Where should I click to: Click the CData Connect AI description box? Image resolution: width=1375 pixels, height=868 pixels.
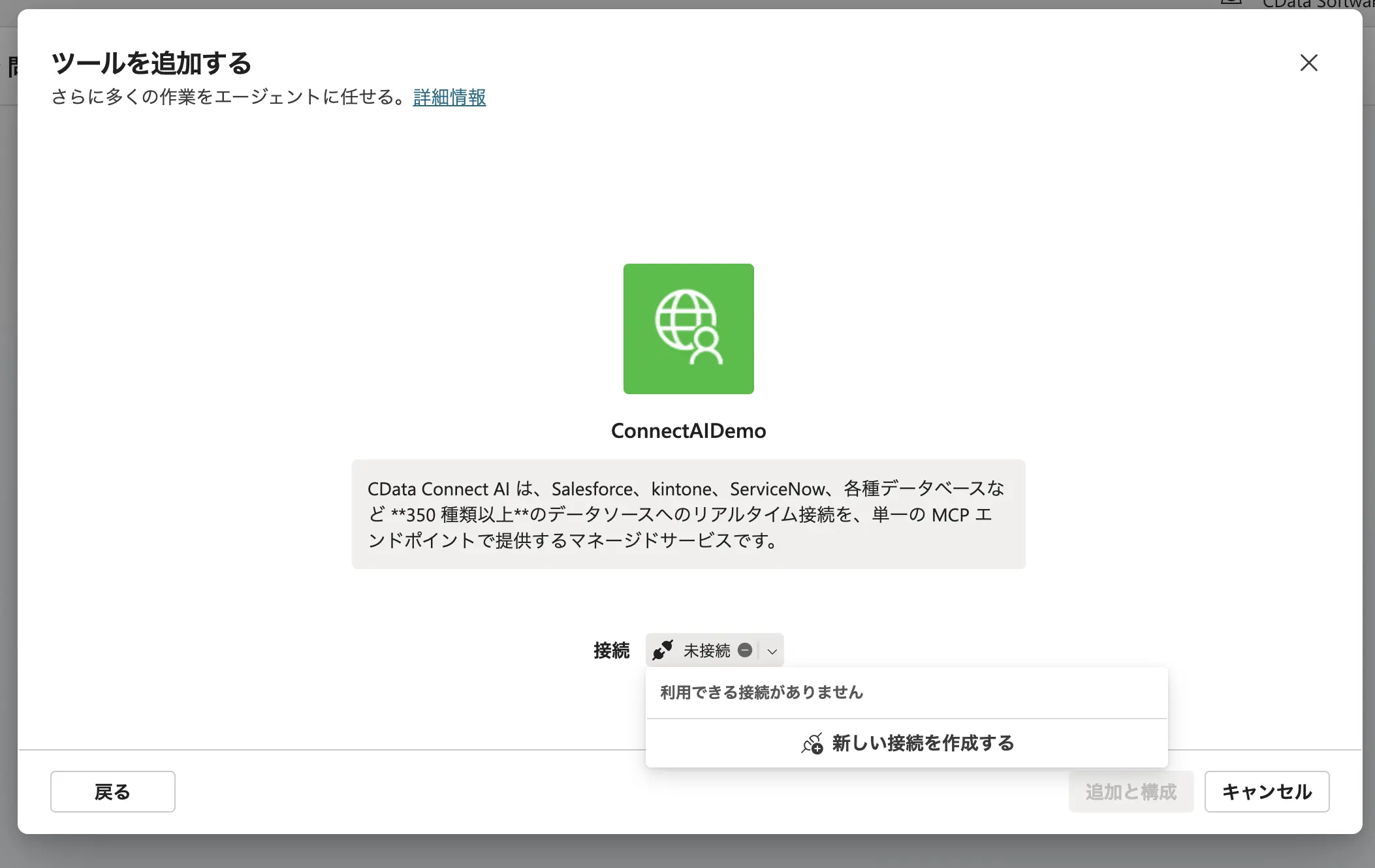[687, 514]
